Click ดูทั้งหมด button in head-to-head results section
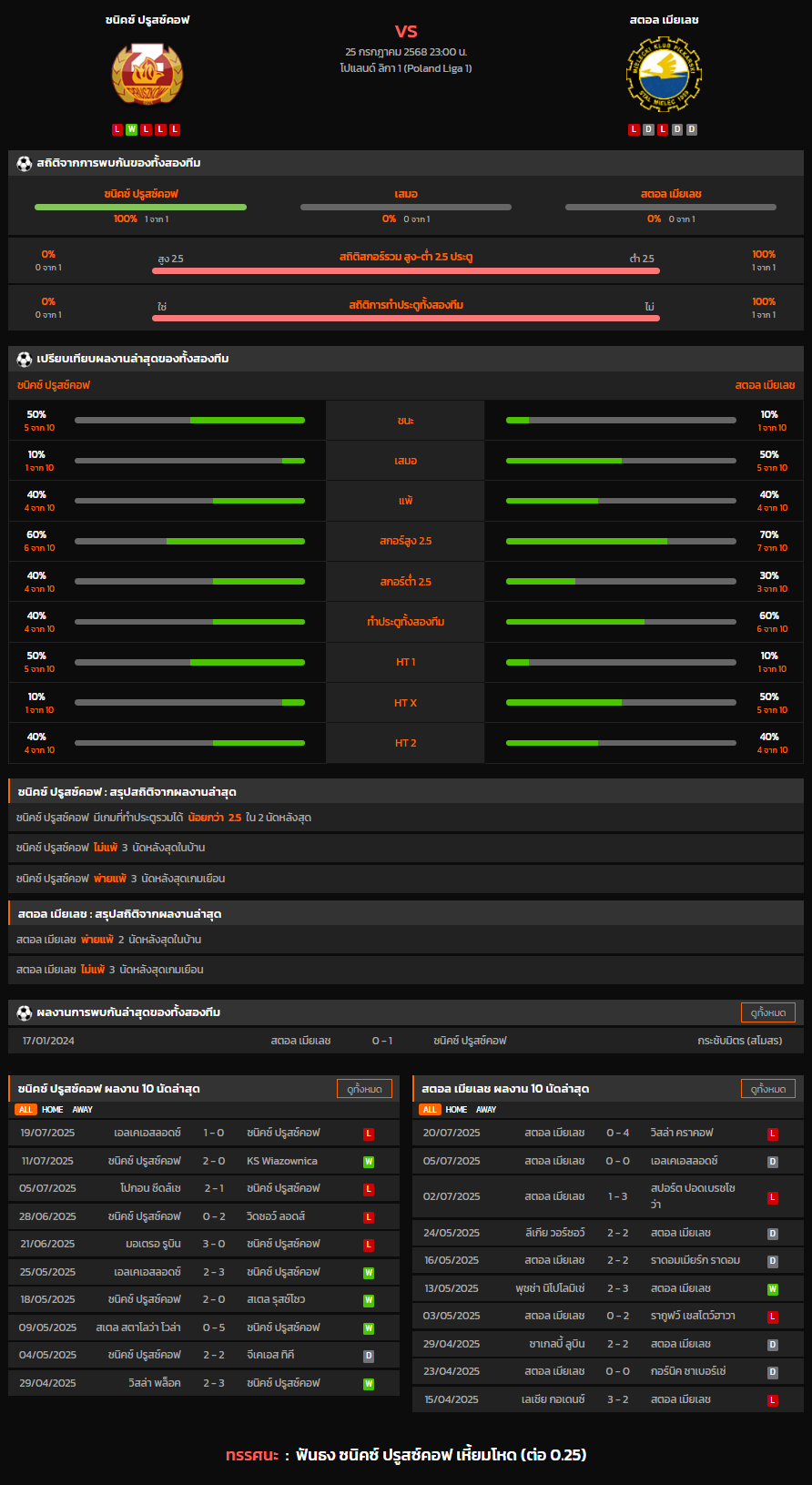Image resolution: width=812 pixels, height=1485 pixels. pos(768,1012)
